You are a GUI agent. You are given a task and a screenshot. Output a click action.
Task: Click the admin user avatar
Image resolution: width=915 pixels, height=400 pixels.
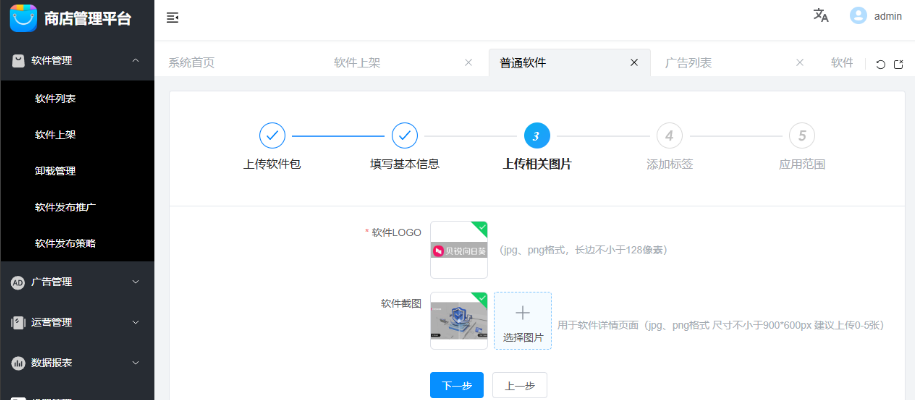(858, 16)
